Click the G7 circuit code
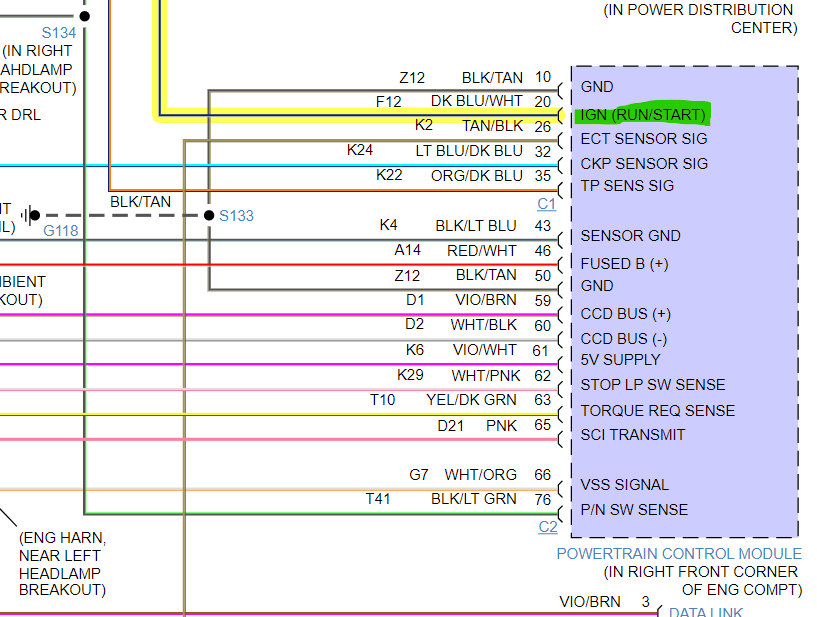Image resolution: width=817 pixels, height=617 pixels. tap(419, 475)
